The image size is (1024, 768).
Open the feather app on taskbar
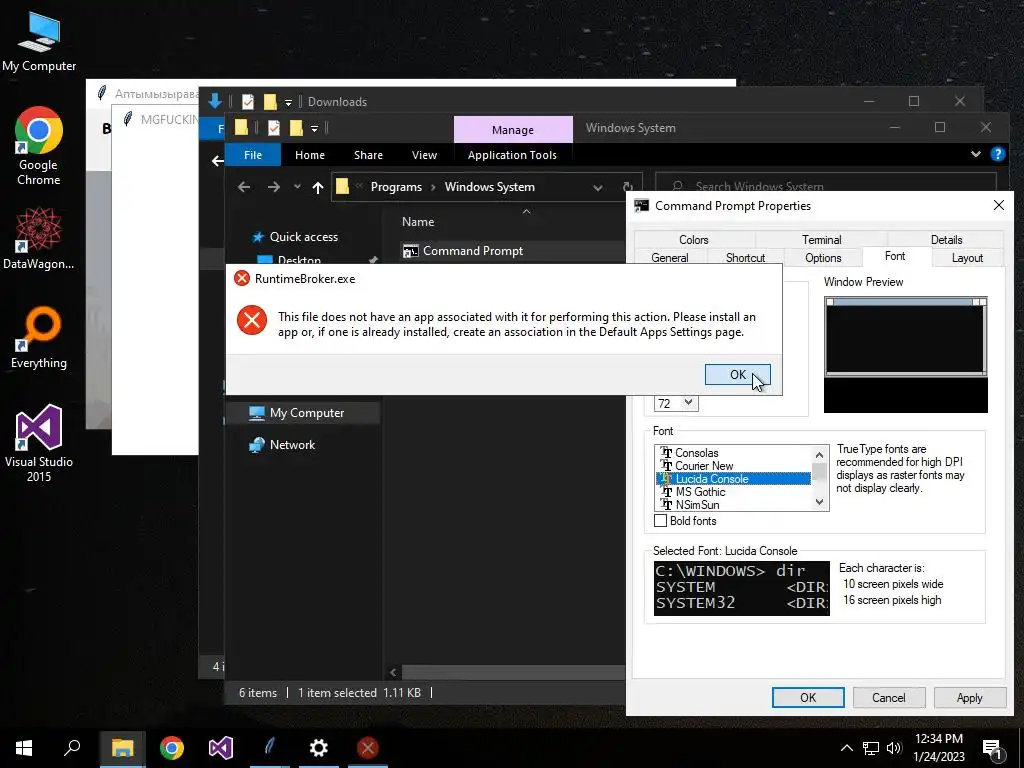point(270,748)
